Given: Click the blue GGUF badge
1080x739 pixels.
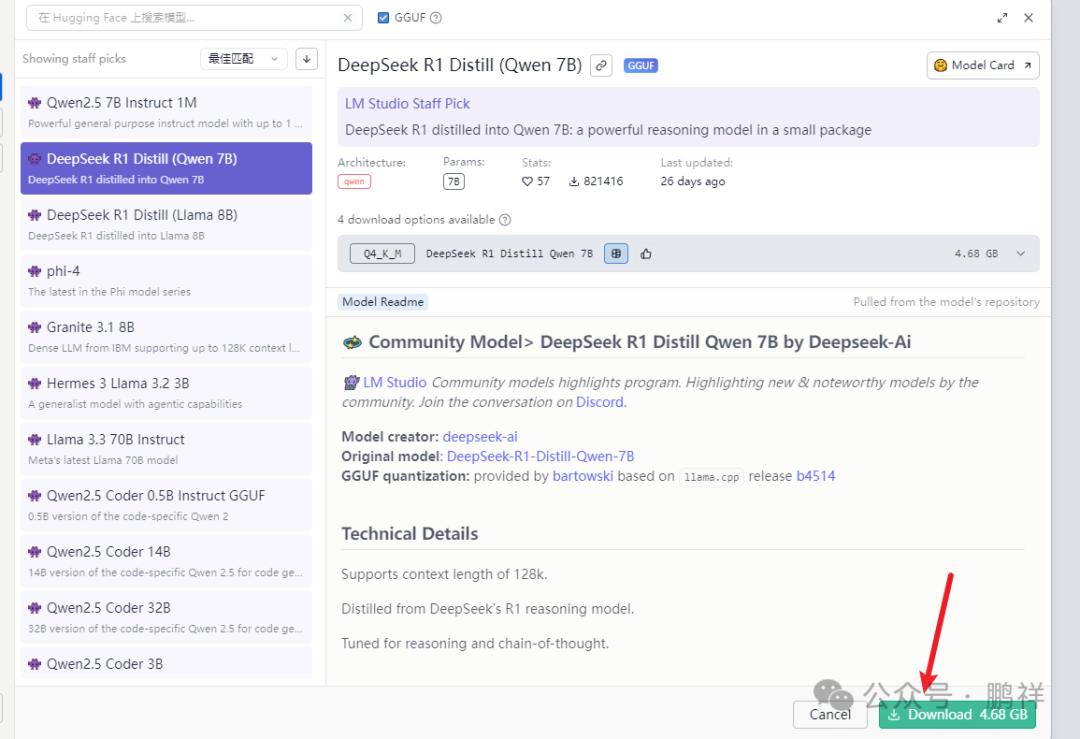Looking at the screenshot, I should click(641, 65).
